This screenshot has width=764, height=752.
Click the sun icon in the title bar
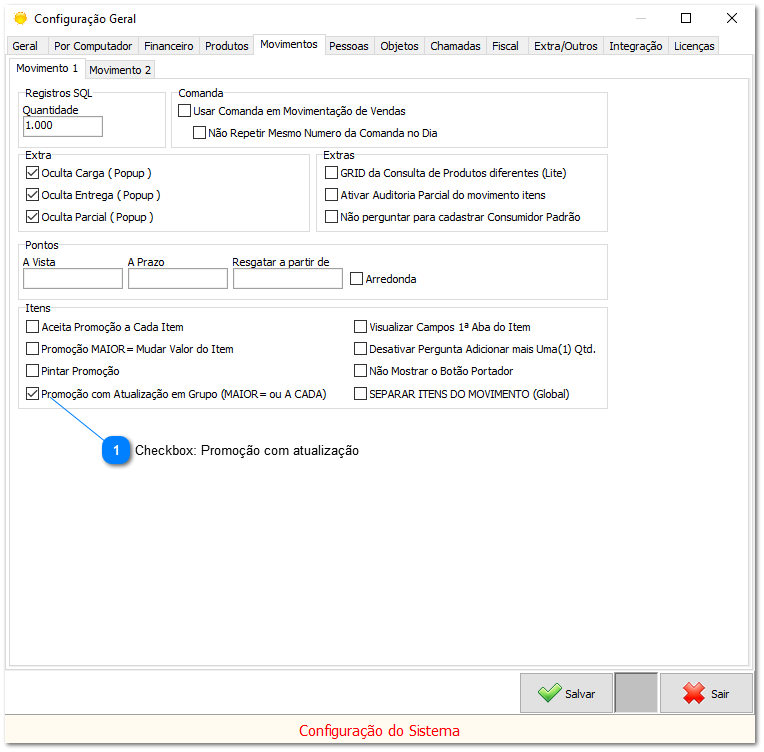[x=20, y=19]
